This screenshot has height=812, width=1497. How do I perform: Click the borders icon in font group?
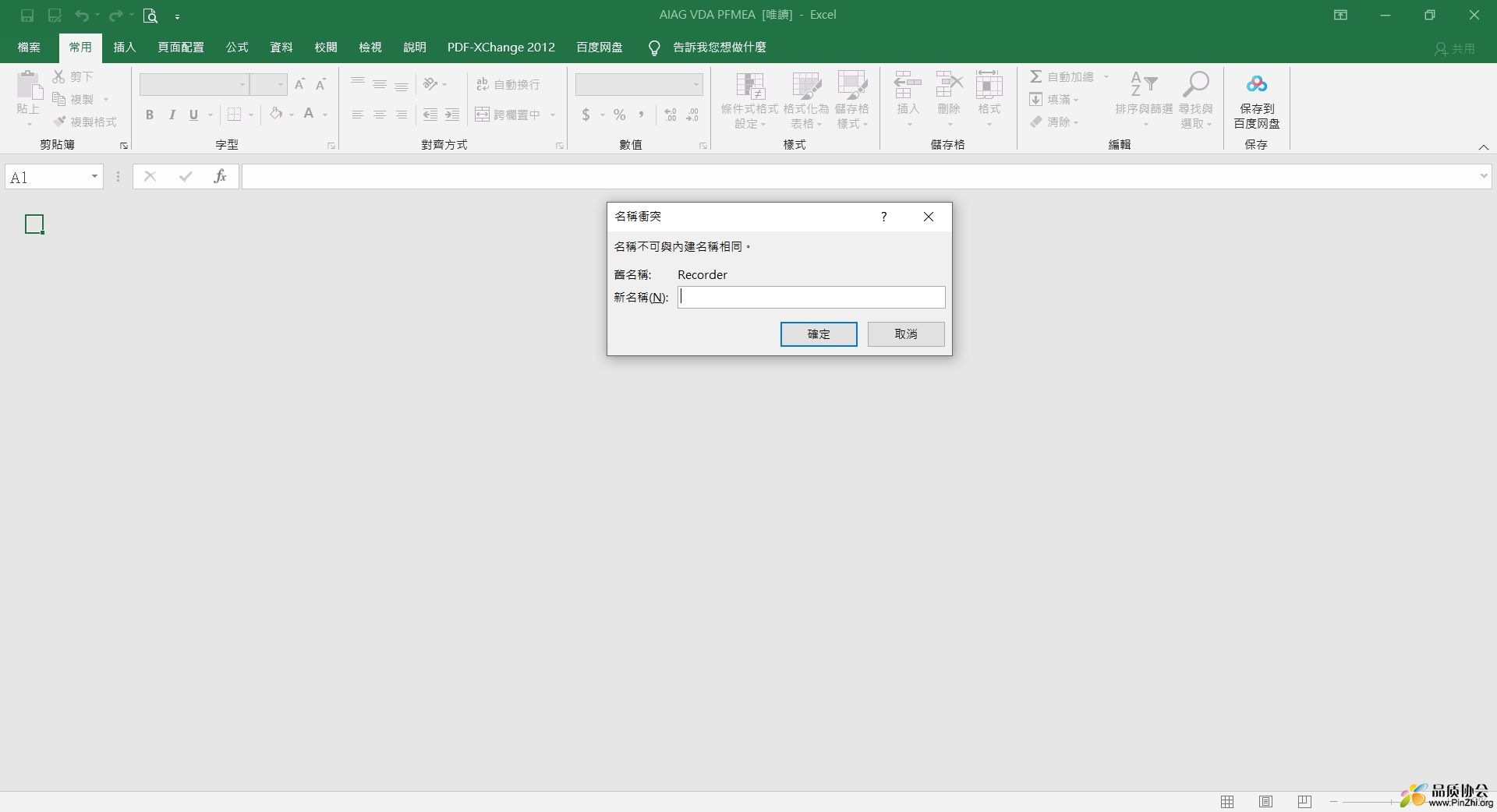pos(234,115)
